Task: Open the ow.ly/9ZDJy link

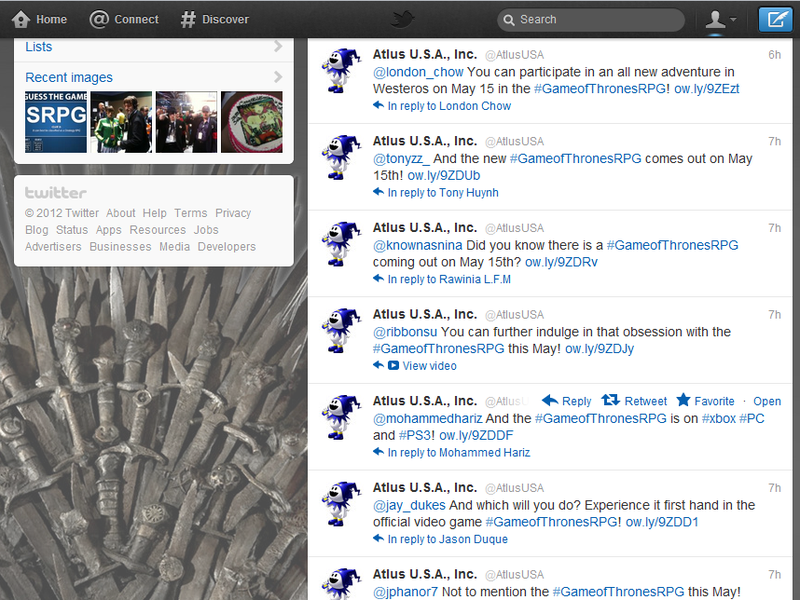Action: [x=599, y=349]
